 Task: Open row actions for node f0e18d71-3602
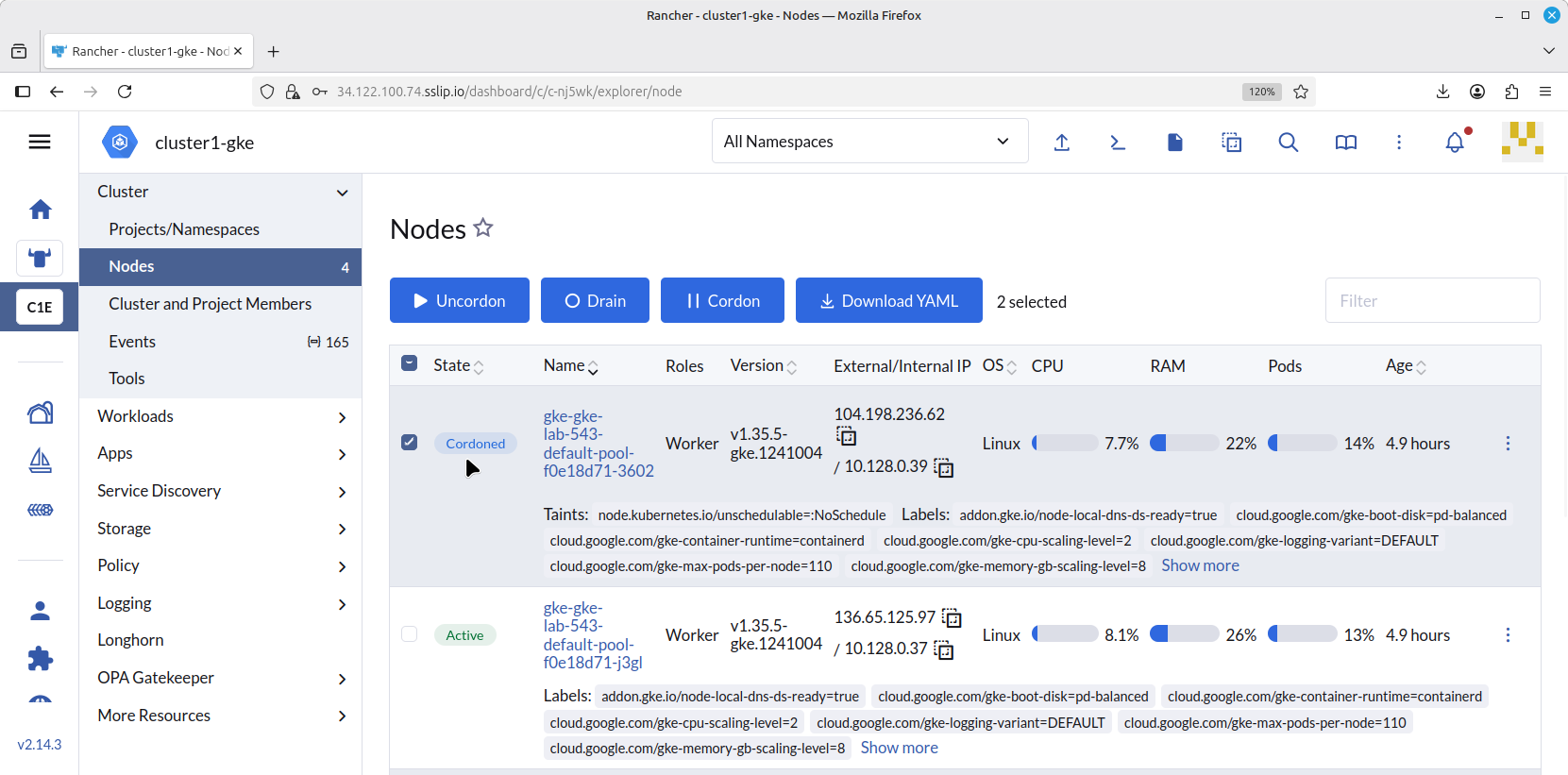pos(1508,444)
